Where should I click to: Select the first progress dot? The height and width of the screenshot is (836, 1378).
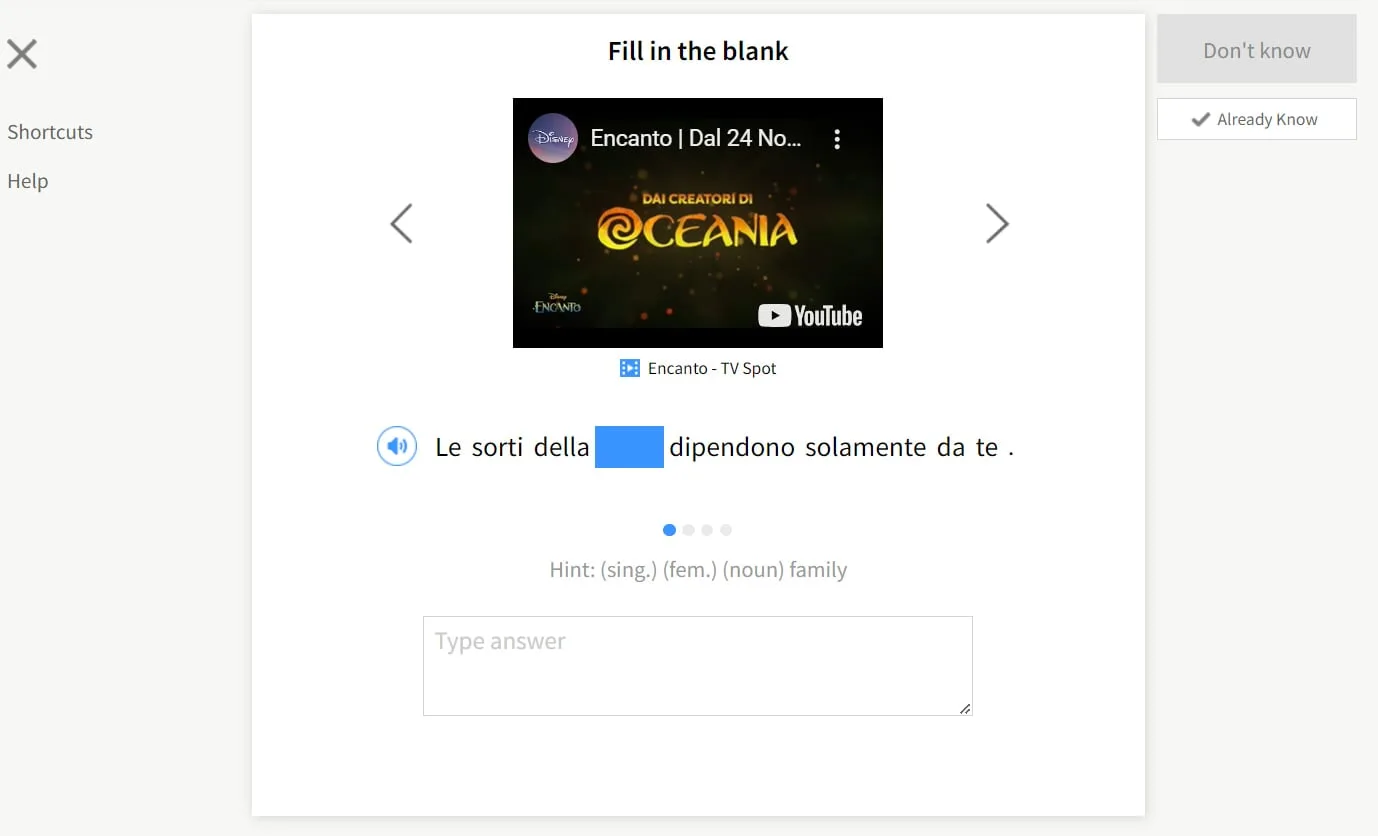[669, 530]
